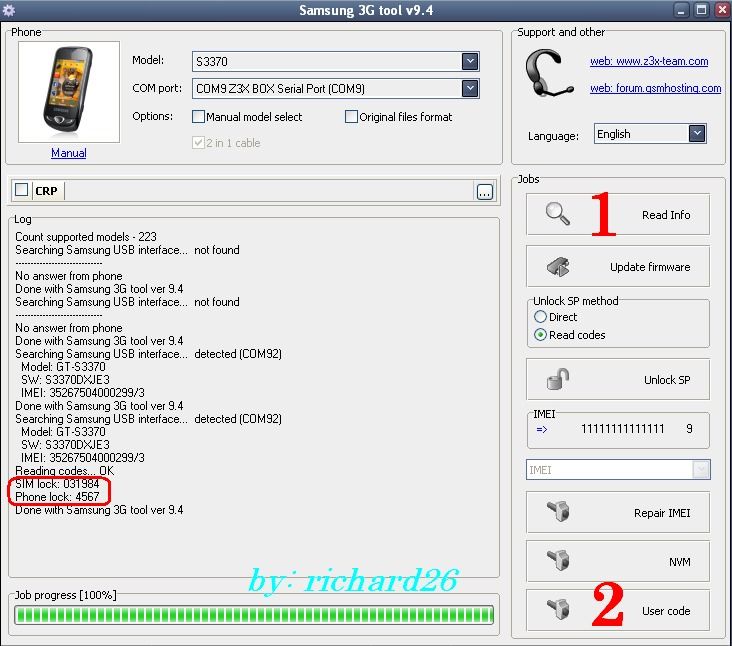Click the Unlock SP button label
The image size is (732, 646).
[667, 380]
